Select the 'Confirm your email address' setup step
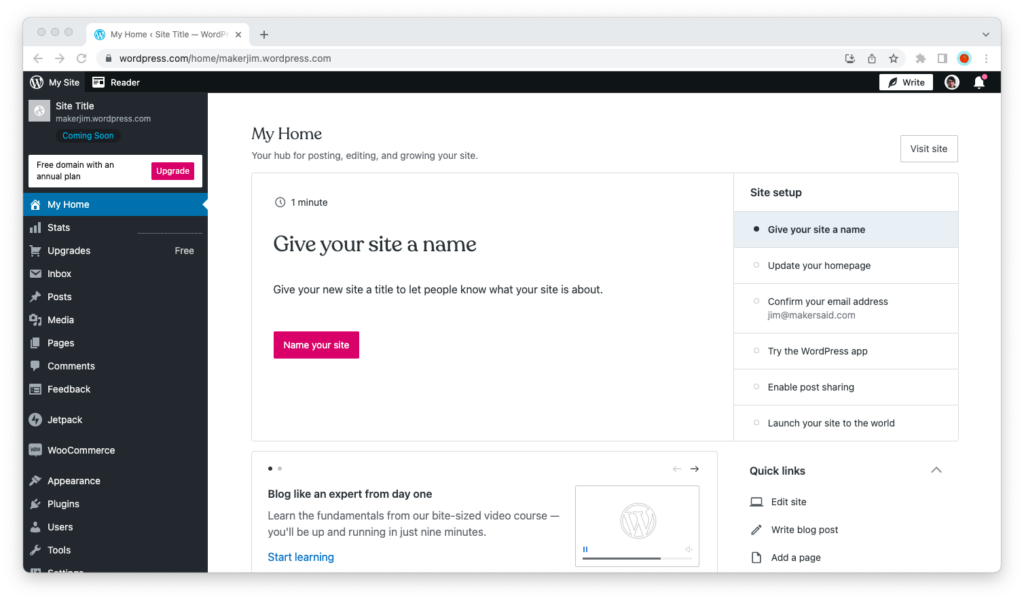Image resolution: width=1024 pixels, height=601 pixels. [846, 308]
